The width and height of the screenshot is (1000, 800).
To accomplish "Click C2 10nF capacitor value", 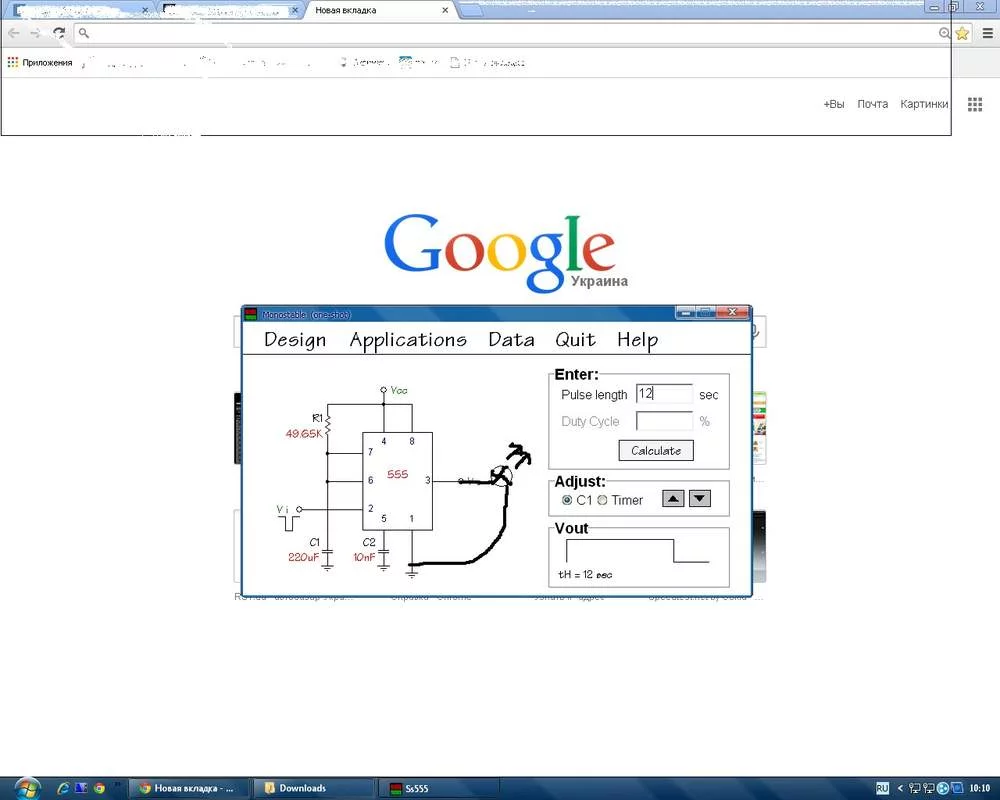I will 364,557.
